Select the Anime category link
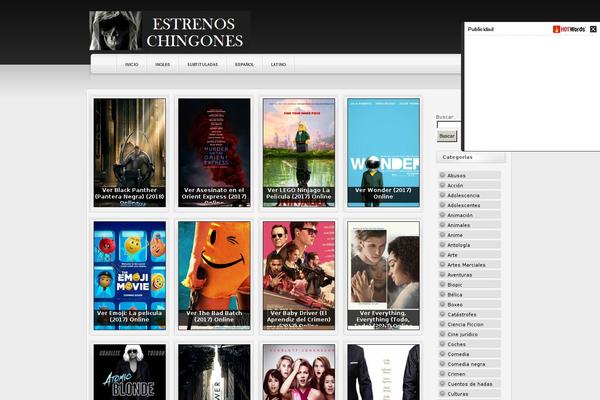Screen dimensions: 600x400 click(x=455, y=235)
